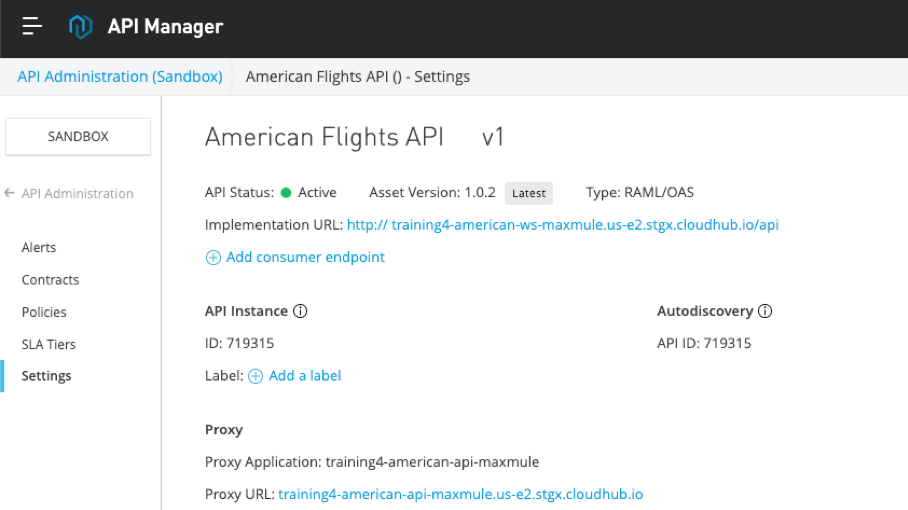Click the Add a label link

pyautogui.click(x=305, y=376)
